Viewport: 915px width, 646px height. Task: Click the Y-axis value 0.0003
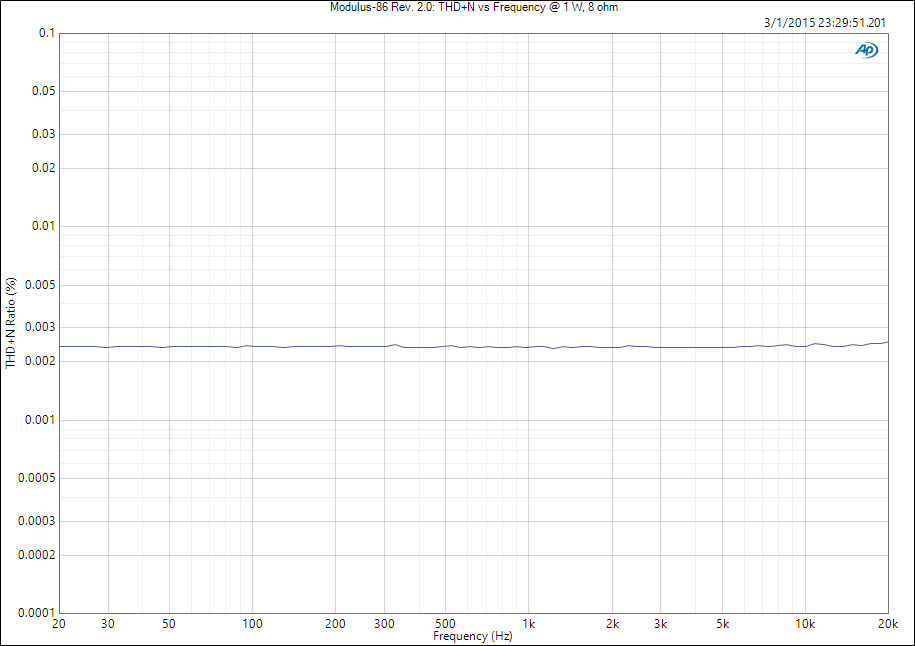tap(36, 521)
